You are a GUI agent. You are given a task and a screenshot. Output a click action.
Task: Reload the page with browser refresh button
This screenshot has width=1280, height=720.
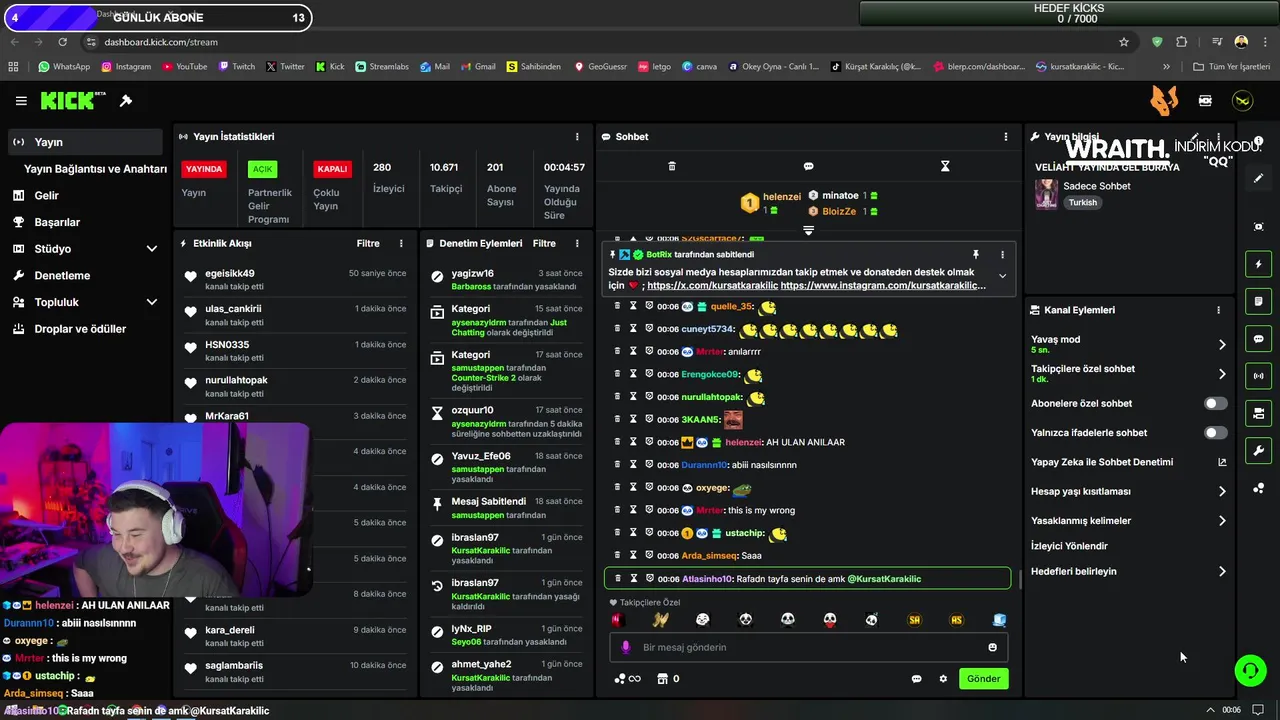[62, 42]
